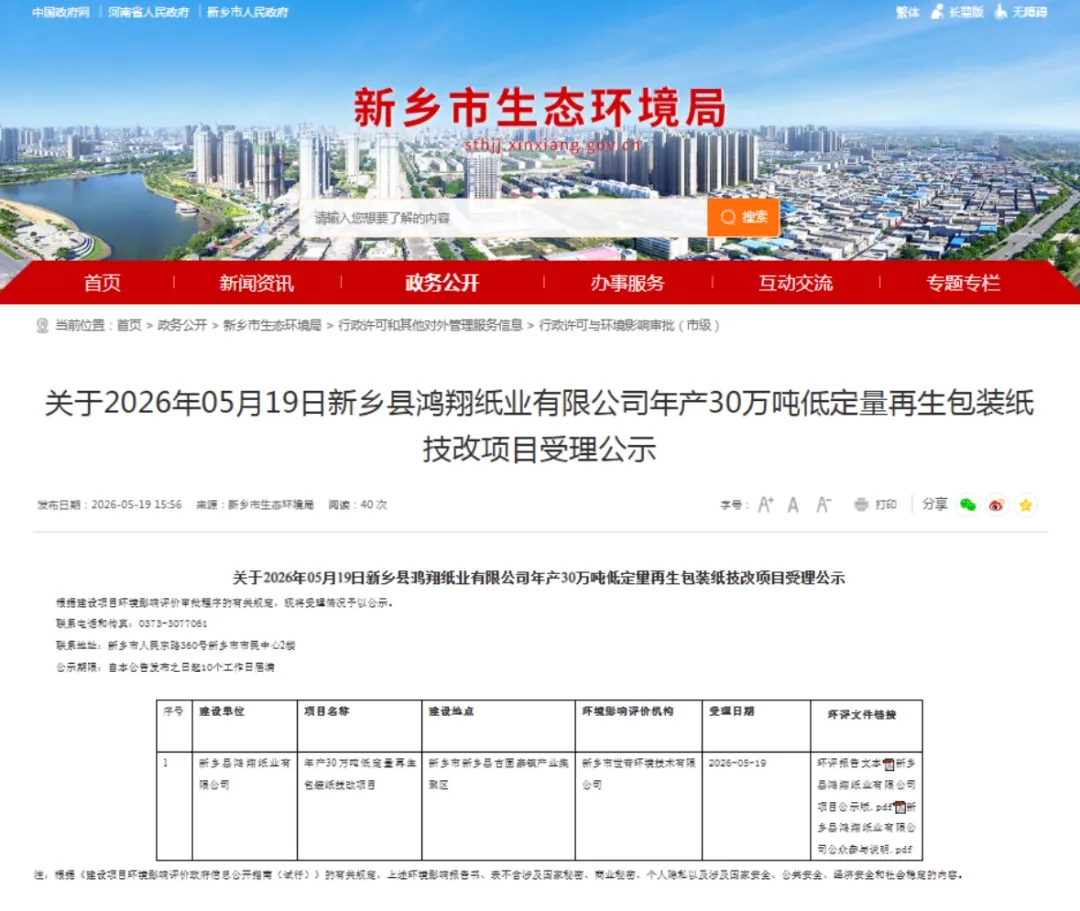The width and height of the screenshot is (1080, 911).
Task: Click the 发布日期：2026-05-19 15:56 text
Action: [110, 505]
